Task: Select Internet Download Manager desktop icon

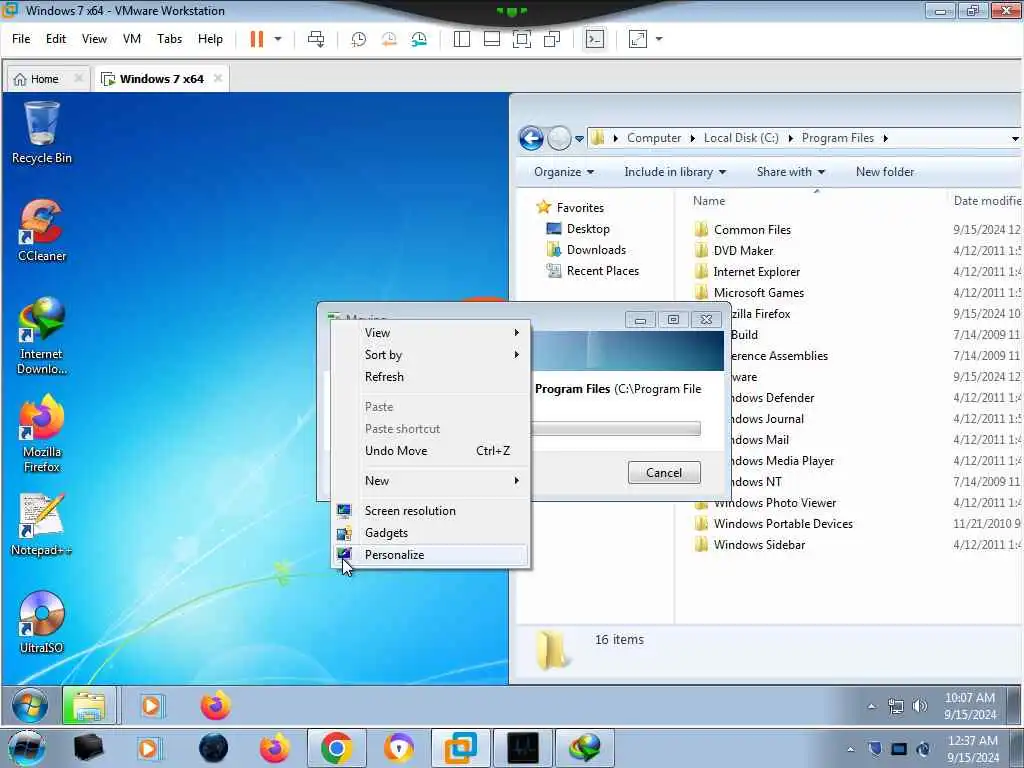Action: tap(42, 336)
